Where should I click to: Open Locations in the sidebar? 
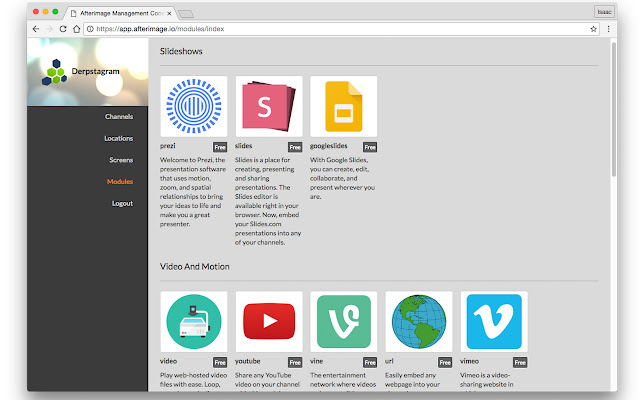[x=118, y=138]
